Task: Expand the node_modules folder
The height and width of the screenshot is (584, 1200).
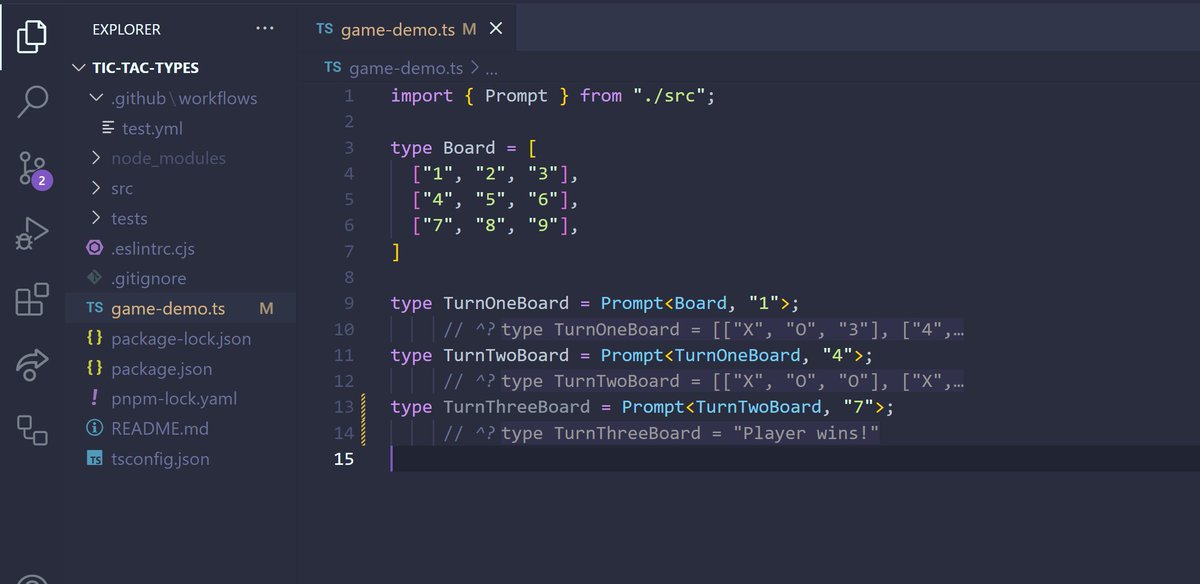Action: [x=95, y=158]
